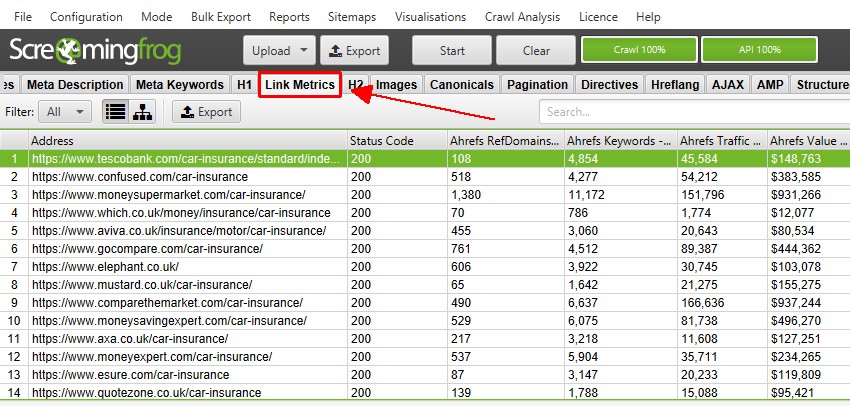The image size is (850, 406).
Task: Select the confused.com/car-insurance address
Action: pos(140,177)
